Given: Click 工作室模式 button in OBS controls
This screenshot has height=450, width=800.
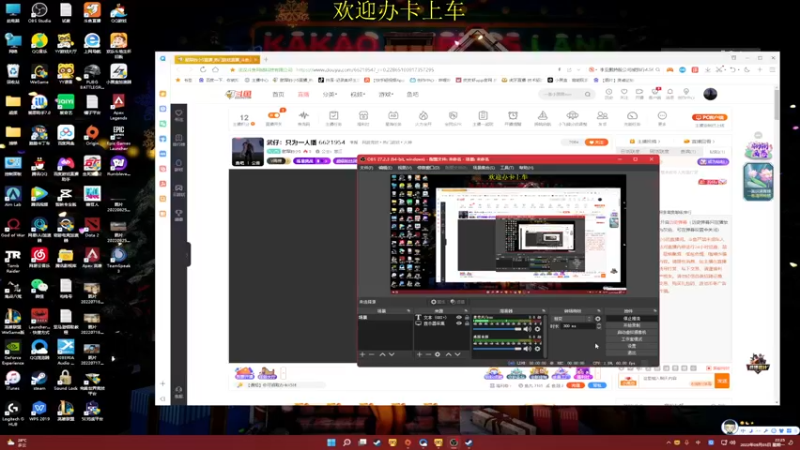Looking at the screenshot, I should point(632,339).
